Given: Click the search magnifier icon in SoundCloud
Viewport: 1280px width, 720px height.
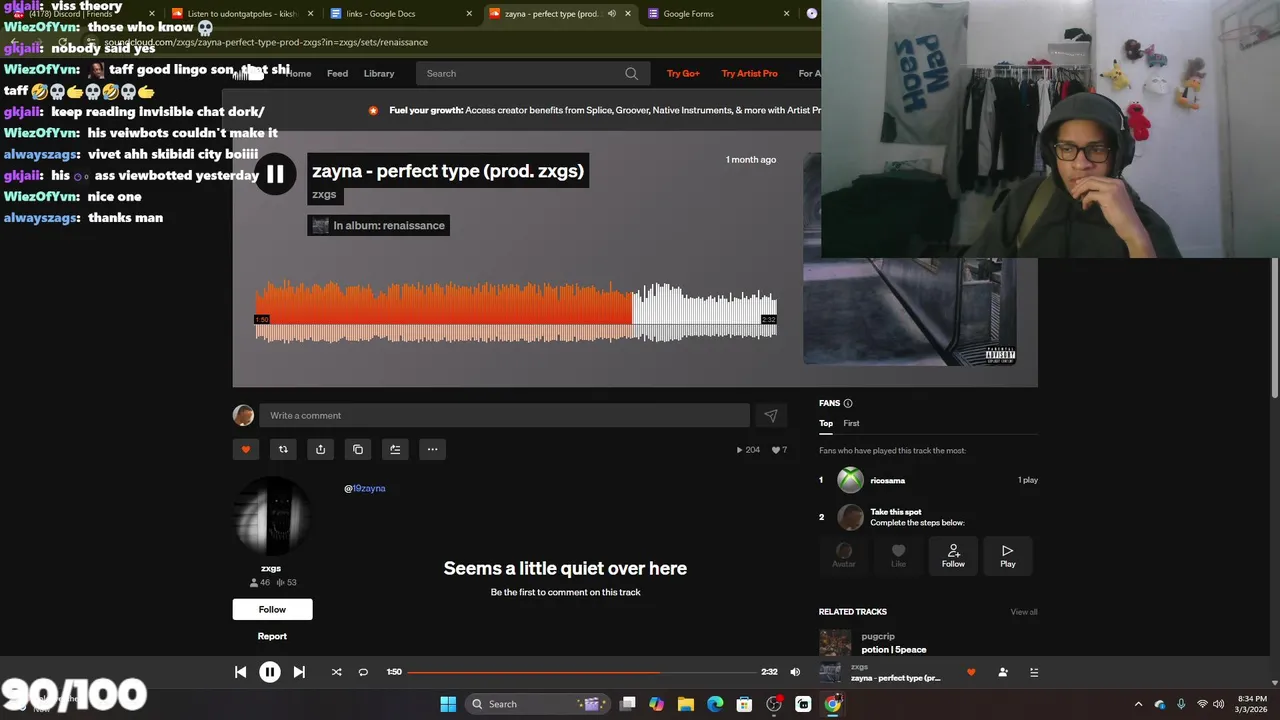Looking at the screenshot, I should pos(631,73).
